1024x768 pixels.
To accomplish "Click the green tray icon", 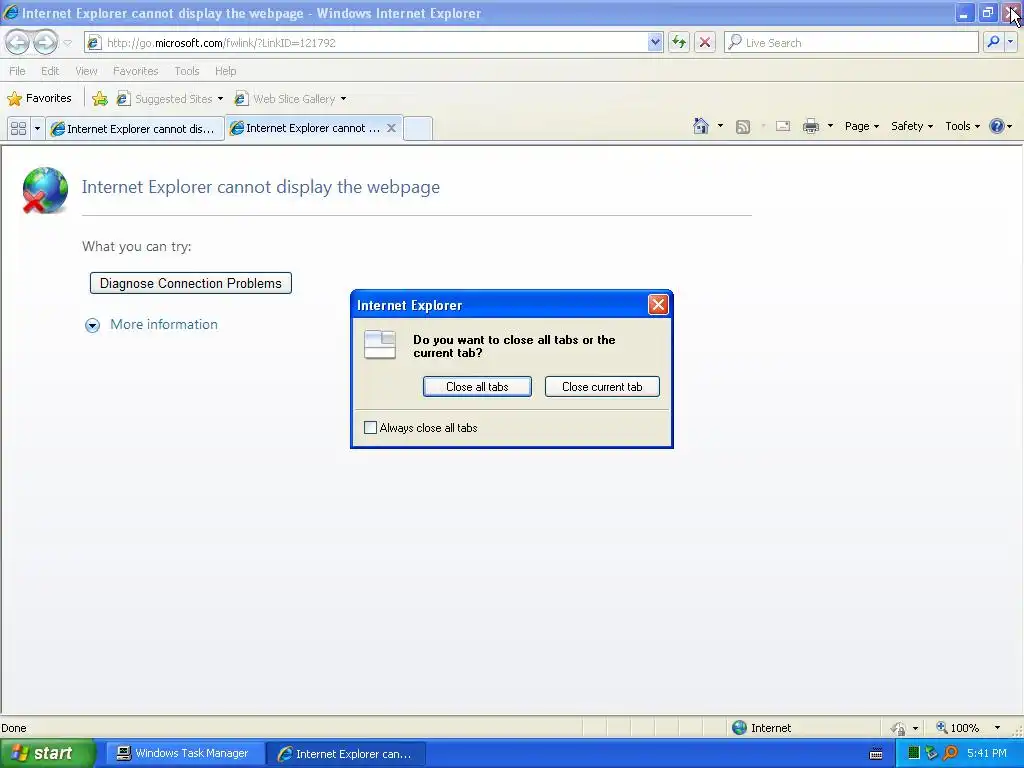I will [x=914, y=753].
